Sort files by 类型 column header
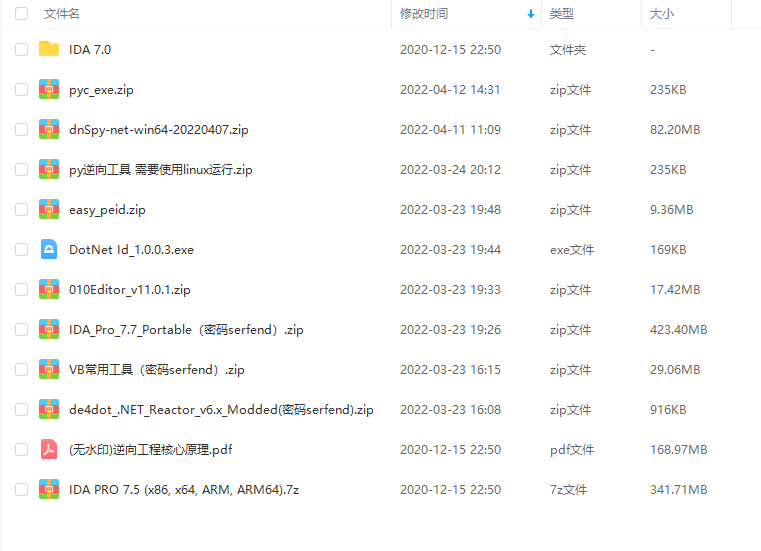761x551 pixels. [562, 14]
